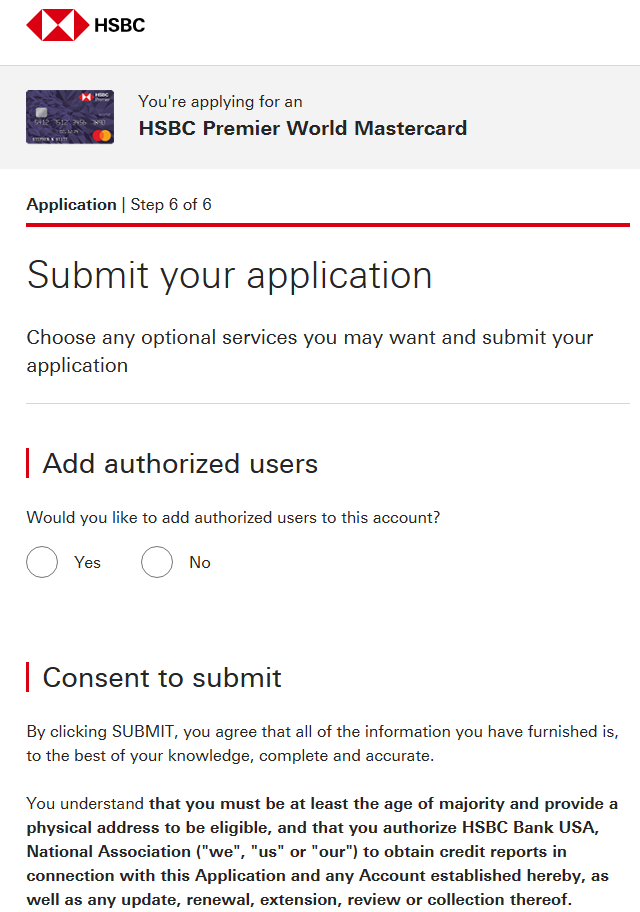Click the authorized users question text

click(233, 518)
